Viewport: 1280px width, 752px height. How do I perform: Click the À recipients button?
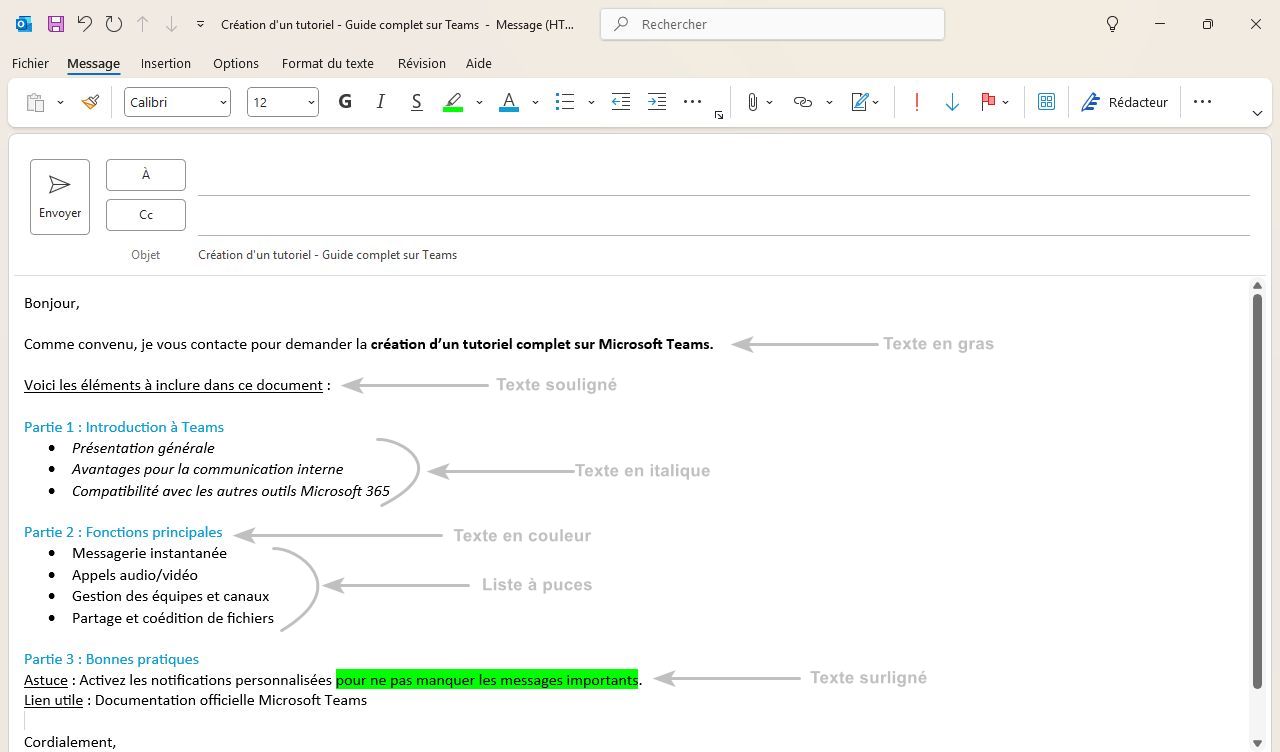click(x=146, y=175)
